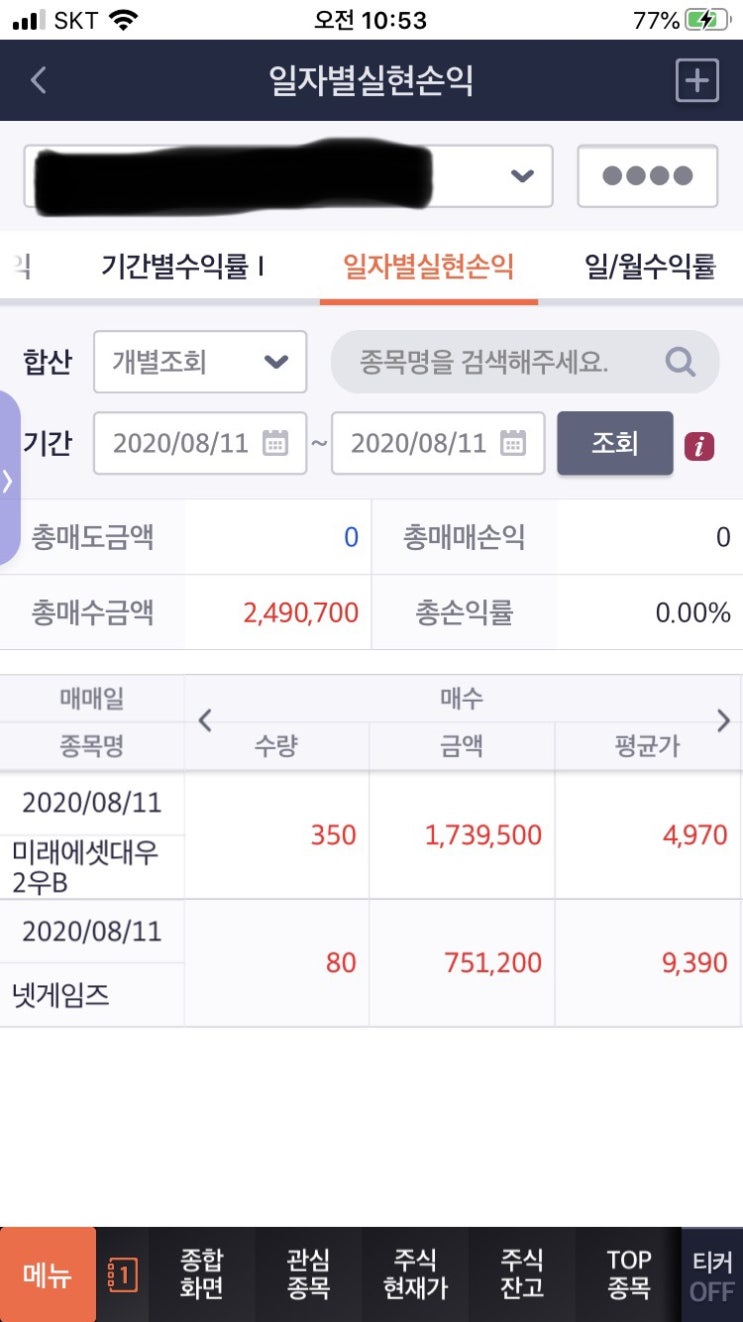Viewport: 743px width, 1322px height.
Task: Tap the red info icon
Action: point(699,446)
